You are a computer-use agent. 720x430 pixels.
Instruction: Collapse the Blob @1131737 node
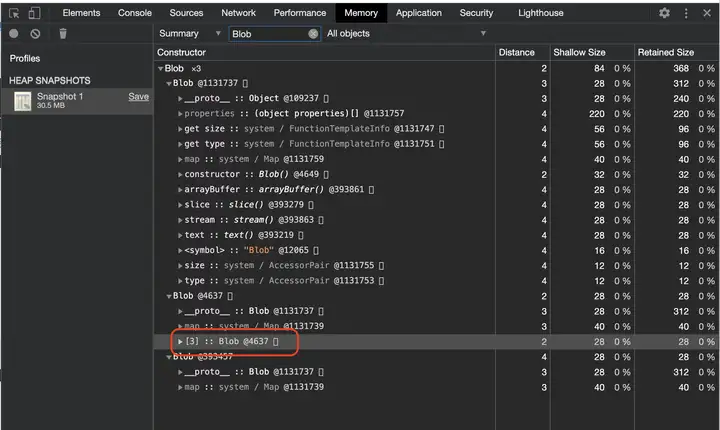point(169,84)
